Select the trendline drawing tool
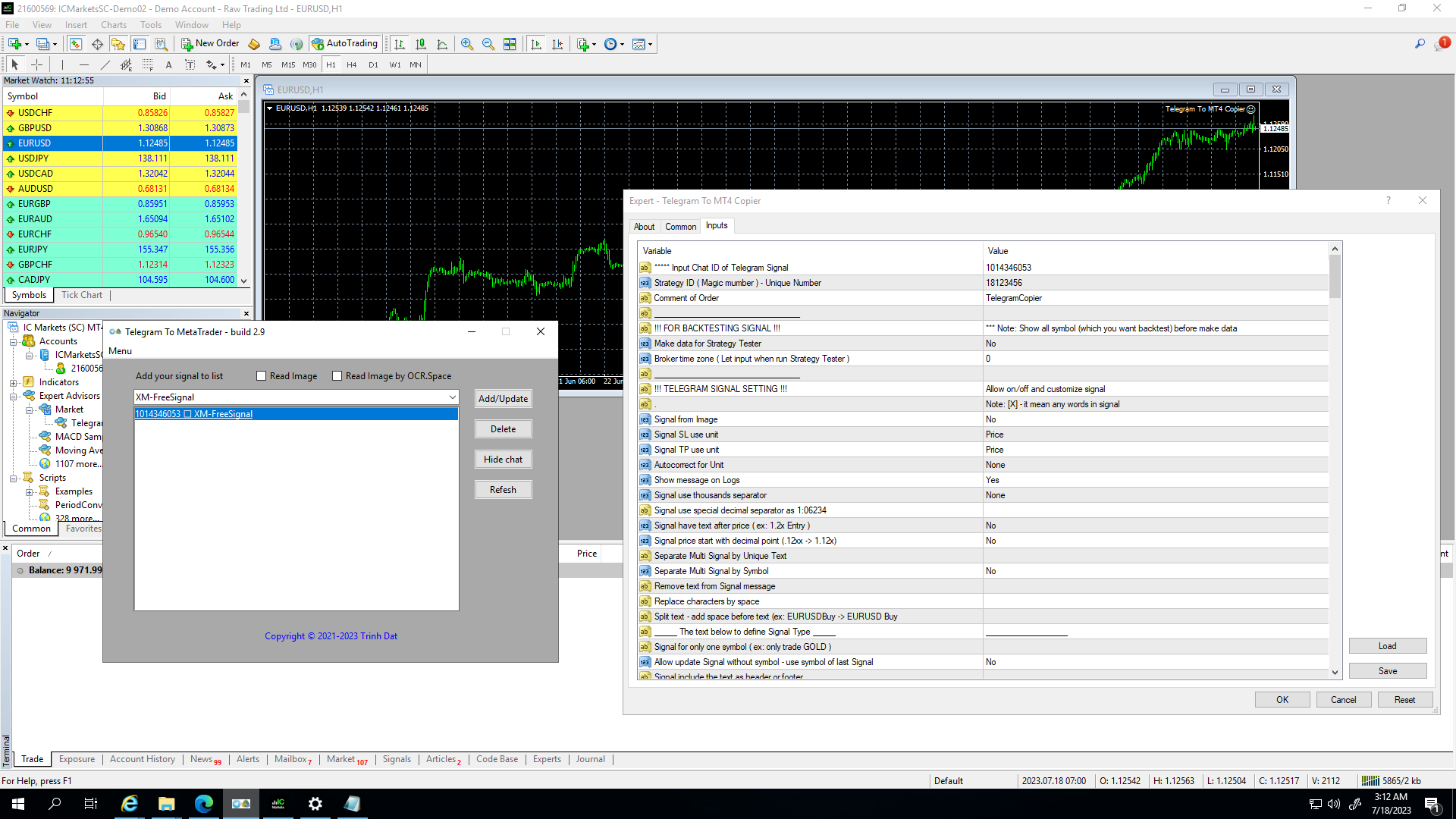Screen dimensions: 1456x819 105,64
